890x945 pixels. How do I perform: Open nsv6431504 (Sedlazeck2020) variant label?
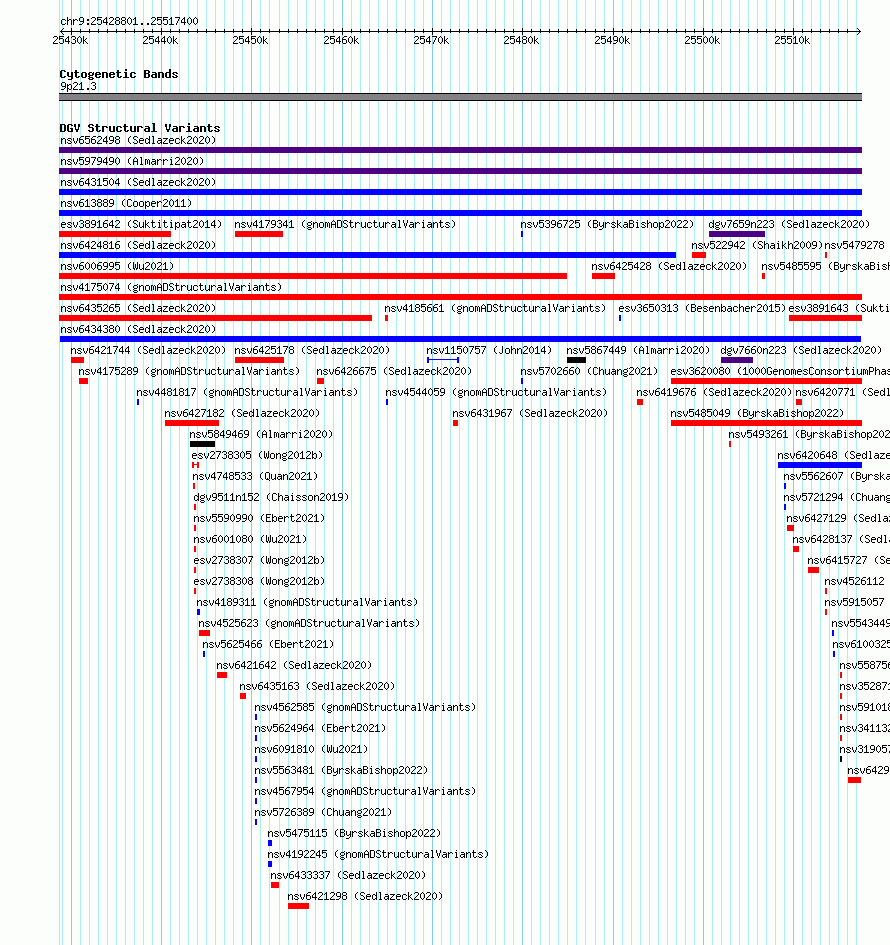point(138,183)
